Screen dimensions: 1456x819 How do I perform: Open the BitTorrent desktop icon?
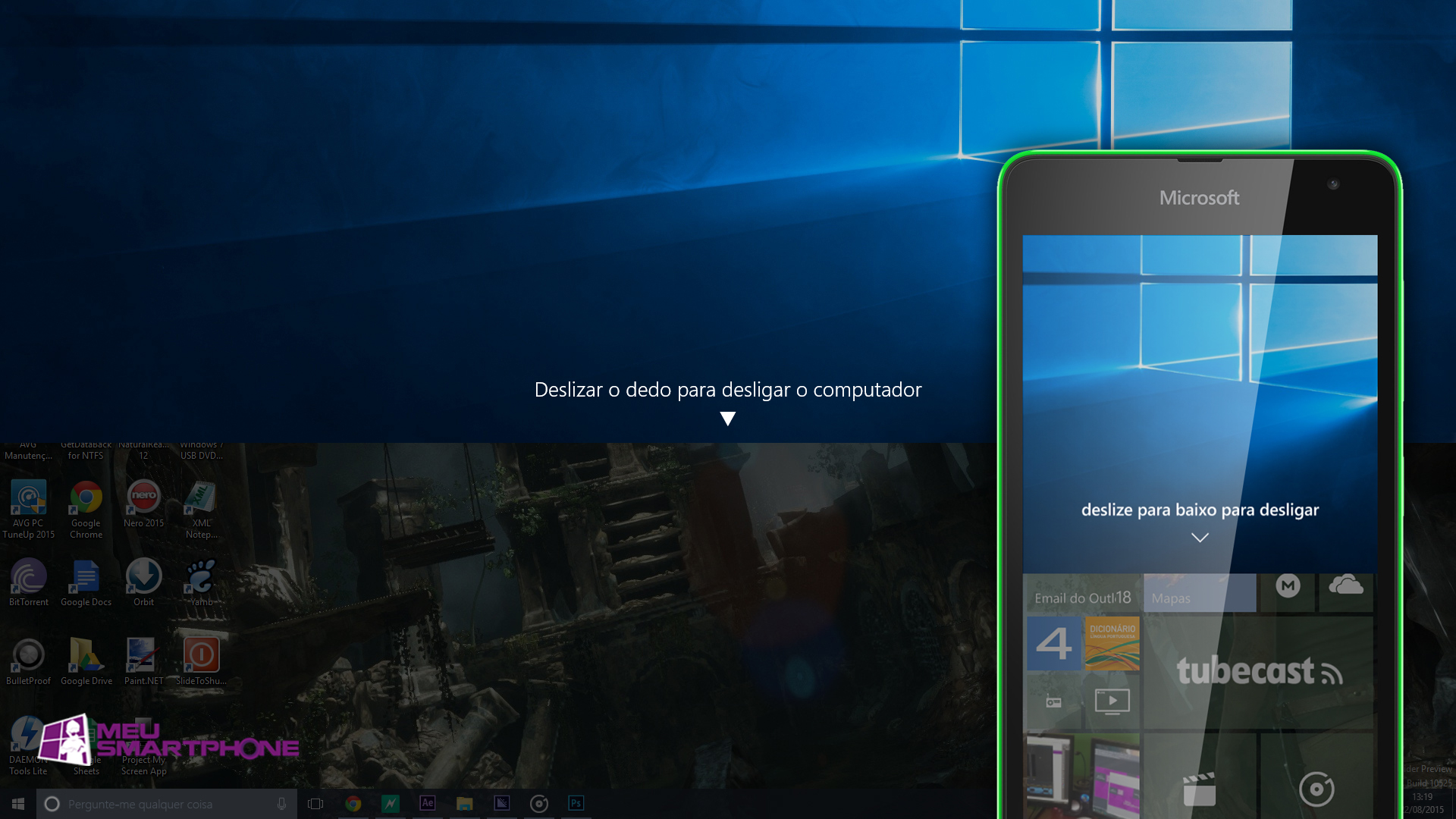(x=29, y=582)
